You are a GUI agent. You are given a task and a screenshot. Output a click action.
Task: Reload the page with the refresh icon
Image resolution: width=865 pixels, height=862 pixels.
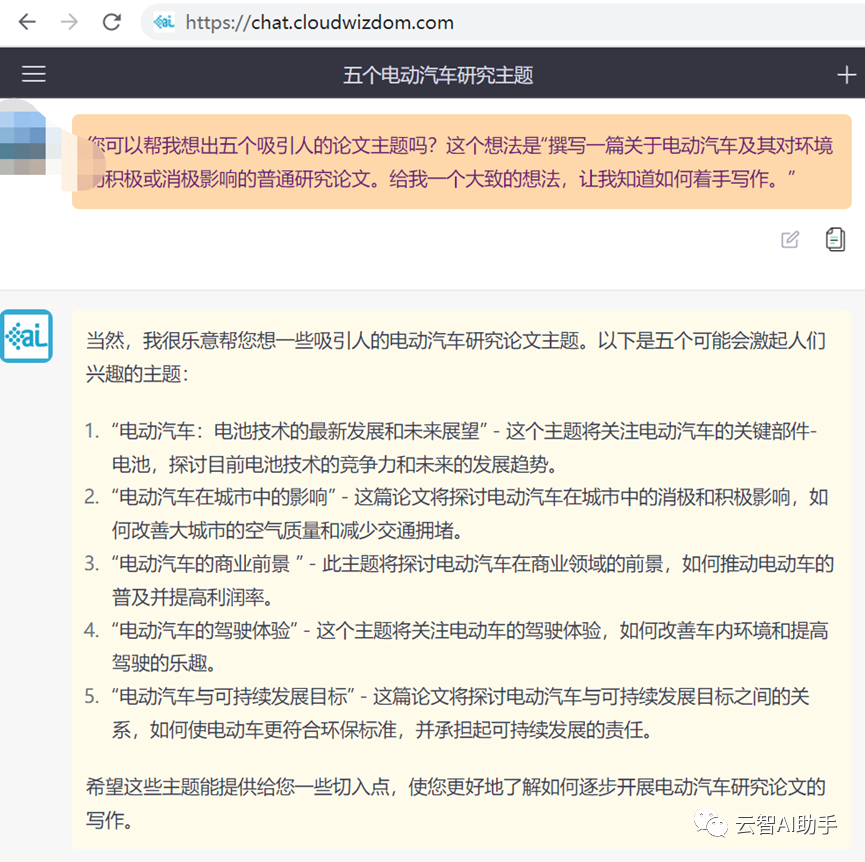112,22
